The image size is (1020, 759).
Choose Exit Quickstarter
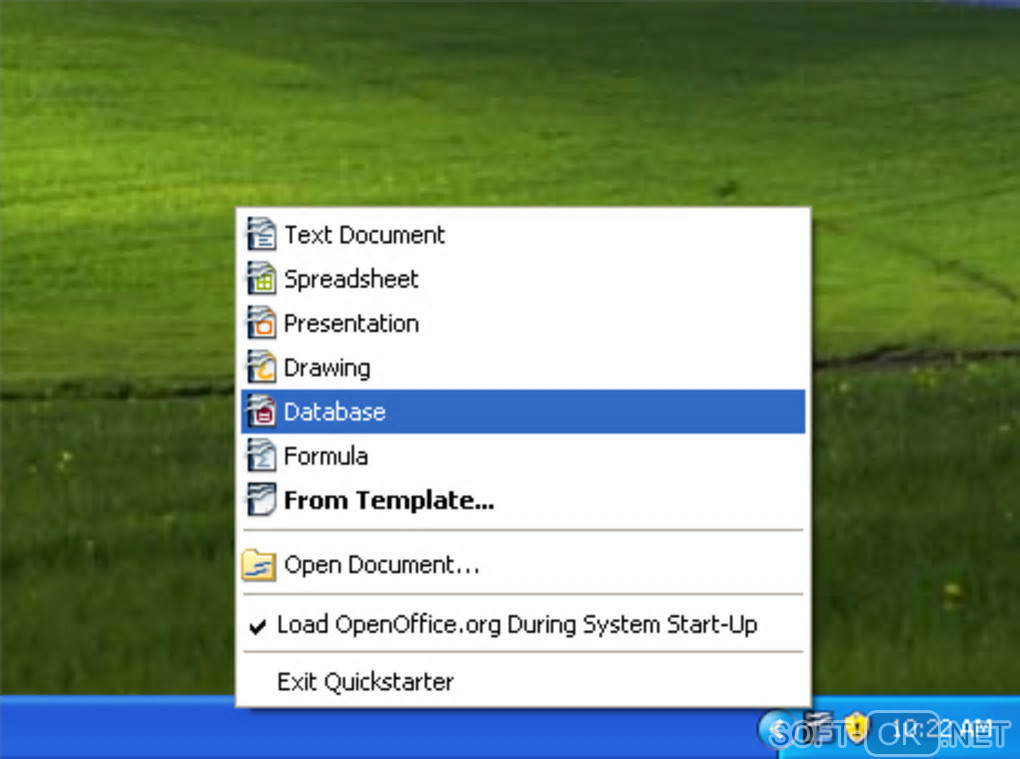point(523,682)
